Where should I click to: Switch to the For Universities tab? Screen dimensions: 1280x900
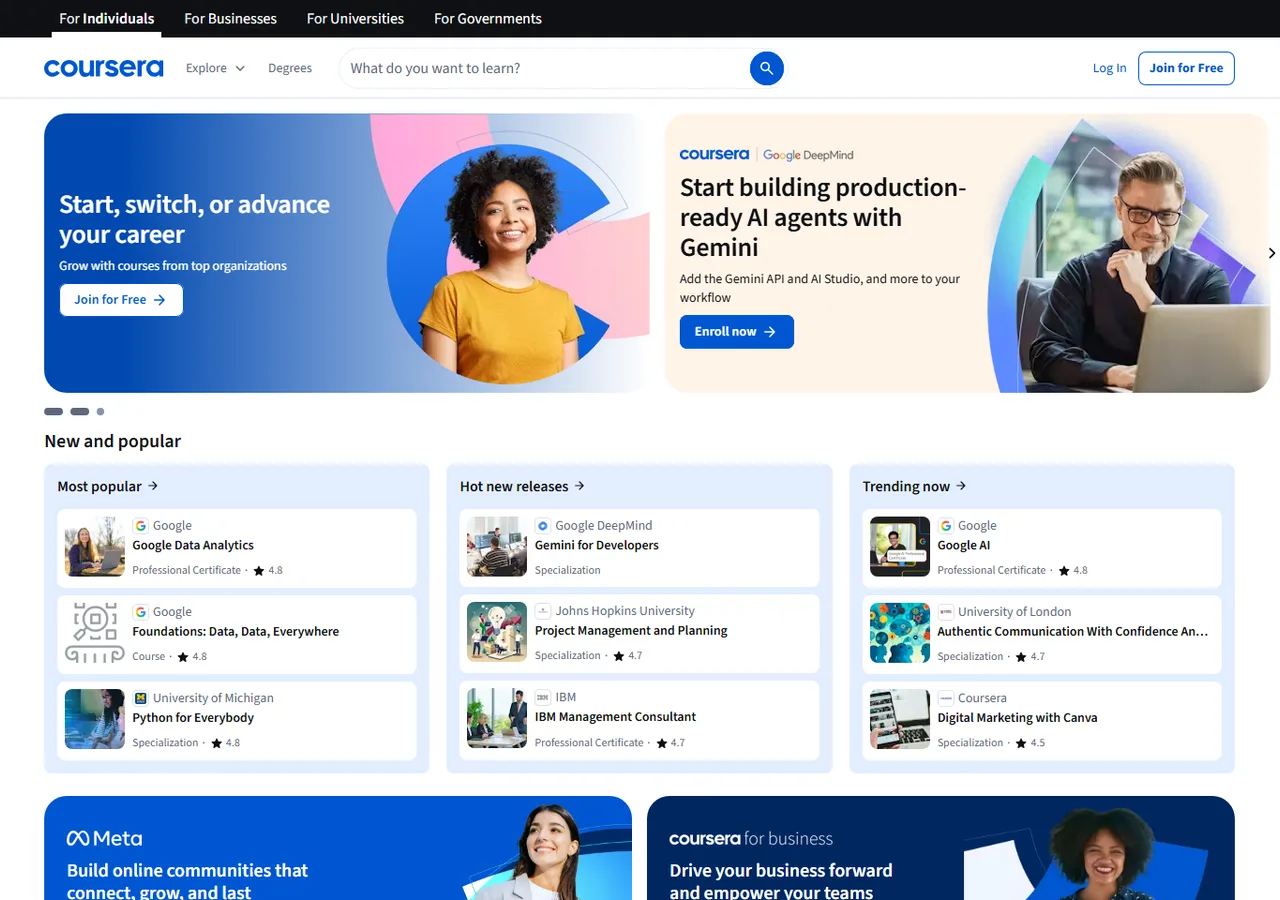pos(355,18)
